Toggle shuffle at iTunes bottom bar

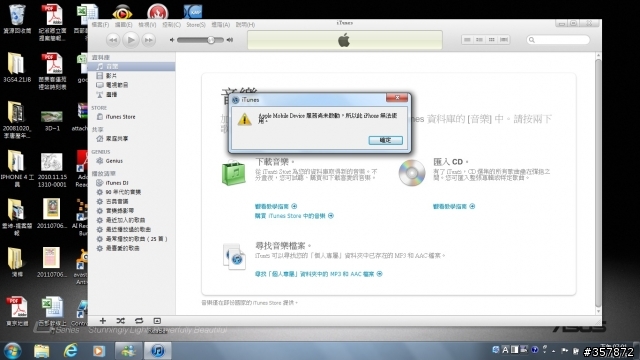click(120, 321)
